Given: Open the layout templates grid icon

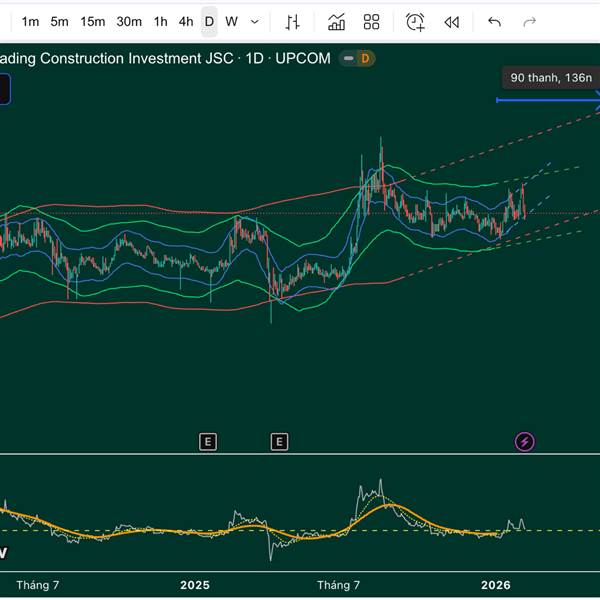Looking at the screenshot, I should 372,21.
